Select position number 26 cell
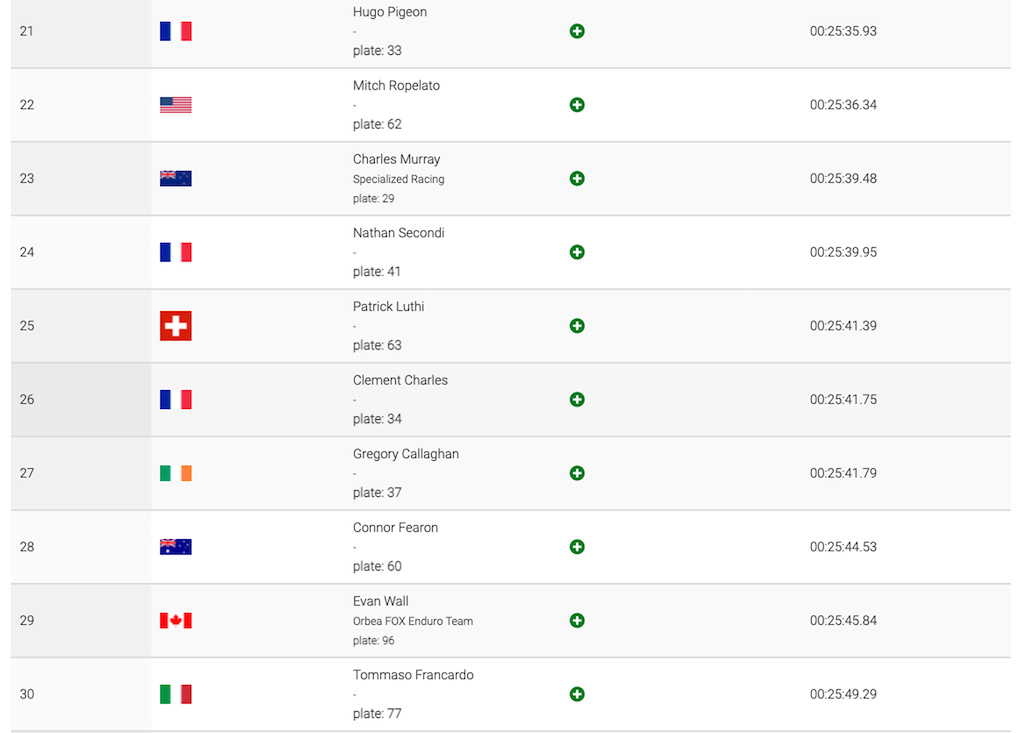Screen dimensions: 1024x733 click(x=81, y=400)
